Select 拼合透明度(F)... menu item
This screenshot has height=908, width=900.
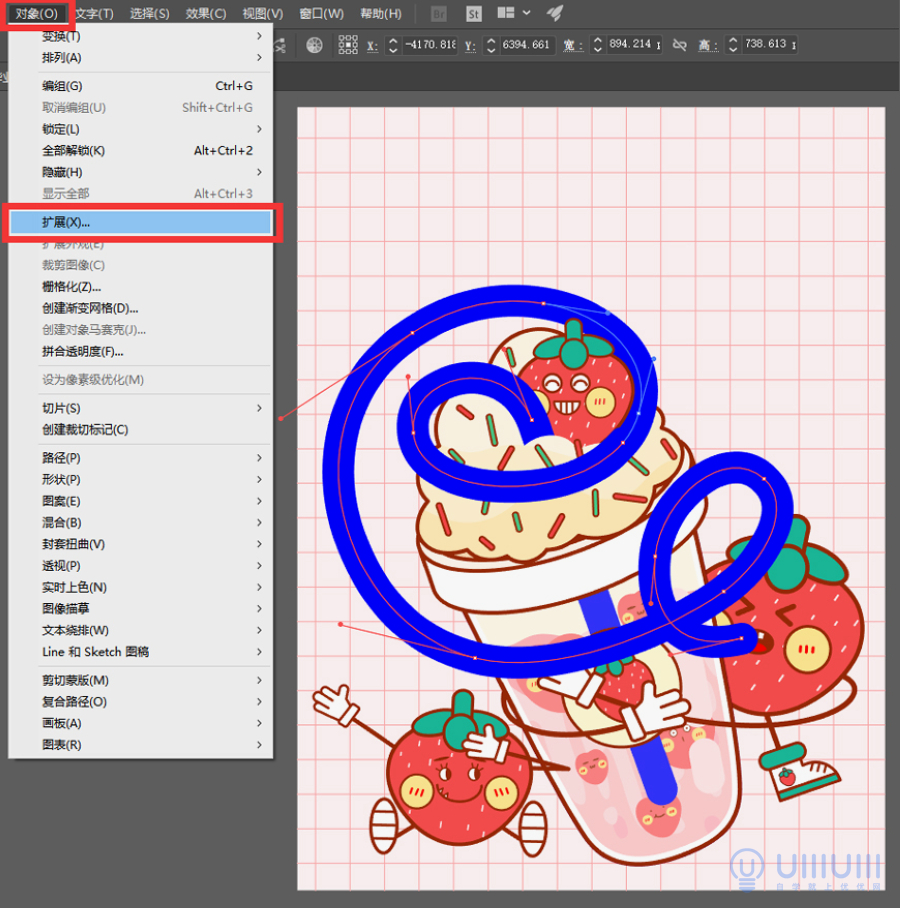(x=140, y=352)
